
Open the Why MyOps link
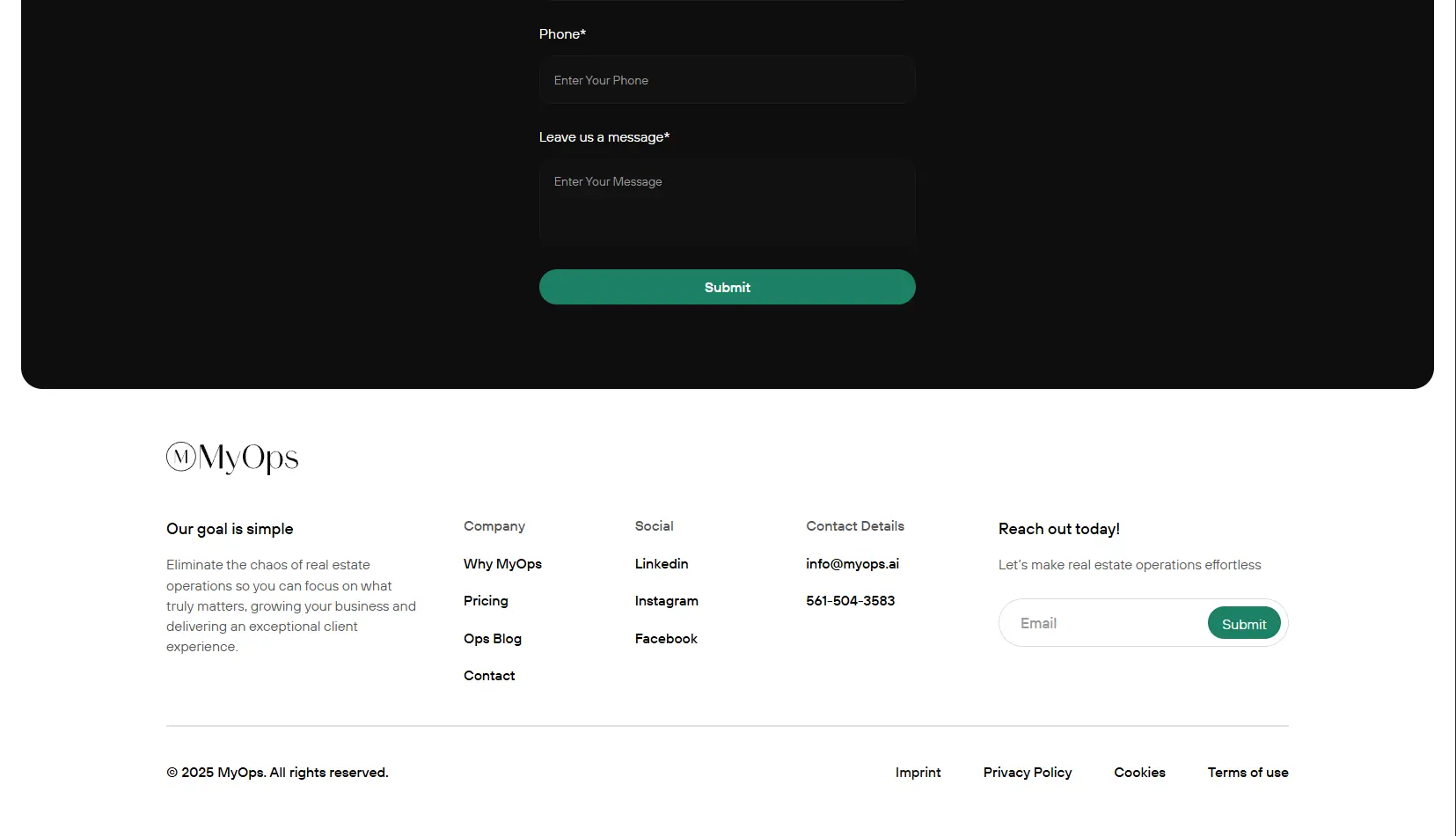(x=502, y=564)
